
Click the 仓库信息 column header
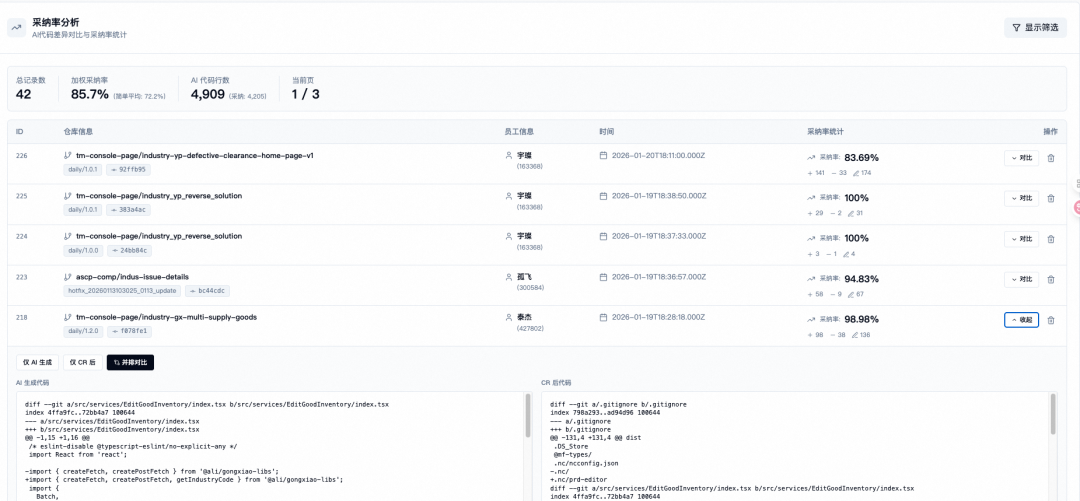click(x=78, y=131)
